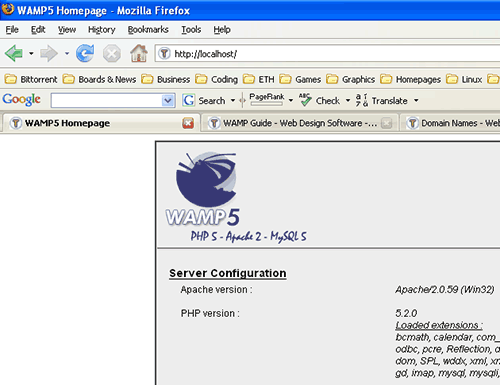
Task: Click the Loaded extensions text
Action: point(439,325)
